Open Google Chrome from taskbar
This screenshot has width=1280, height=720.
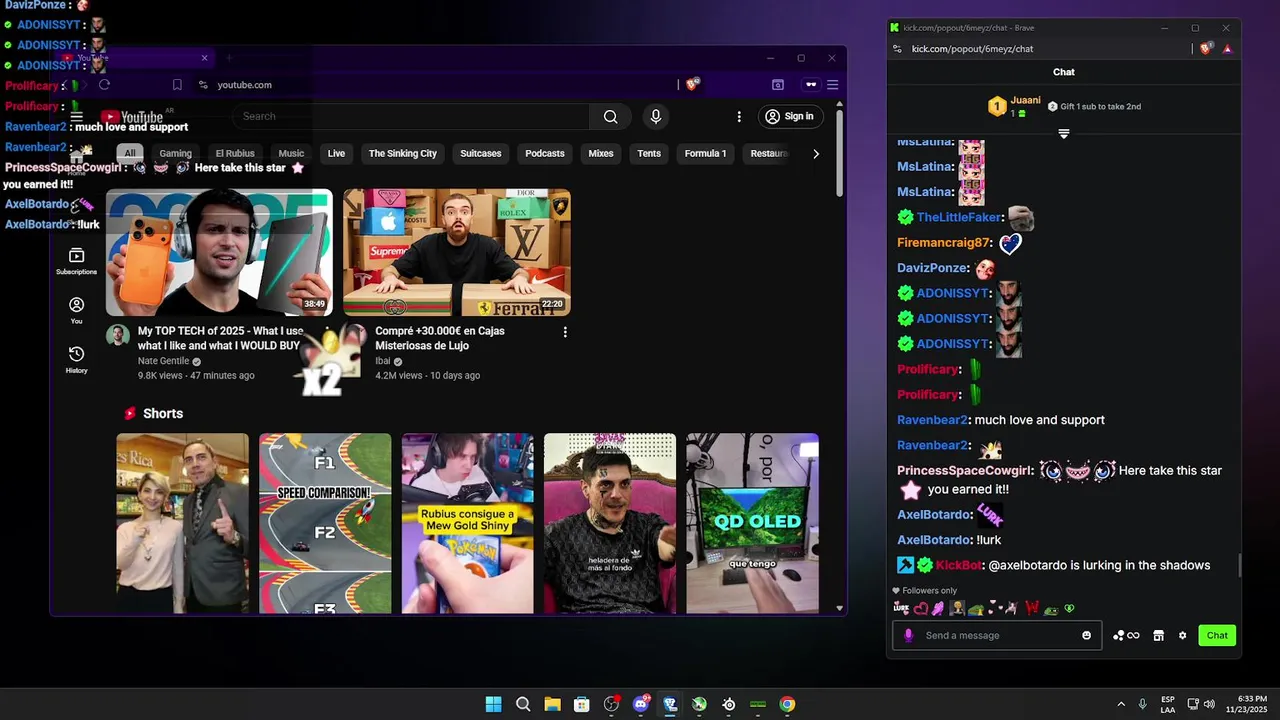pos(788,704)
